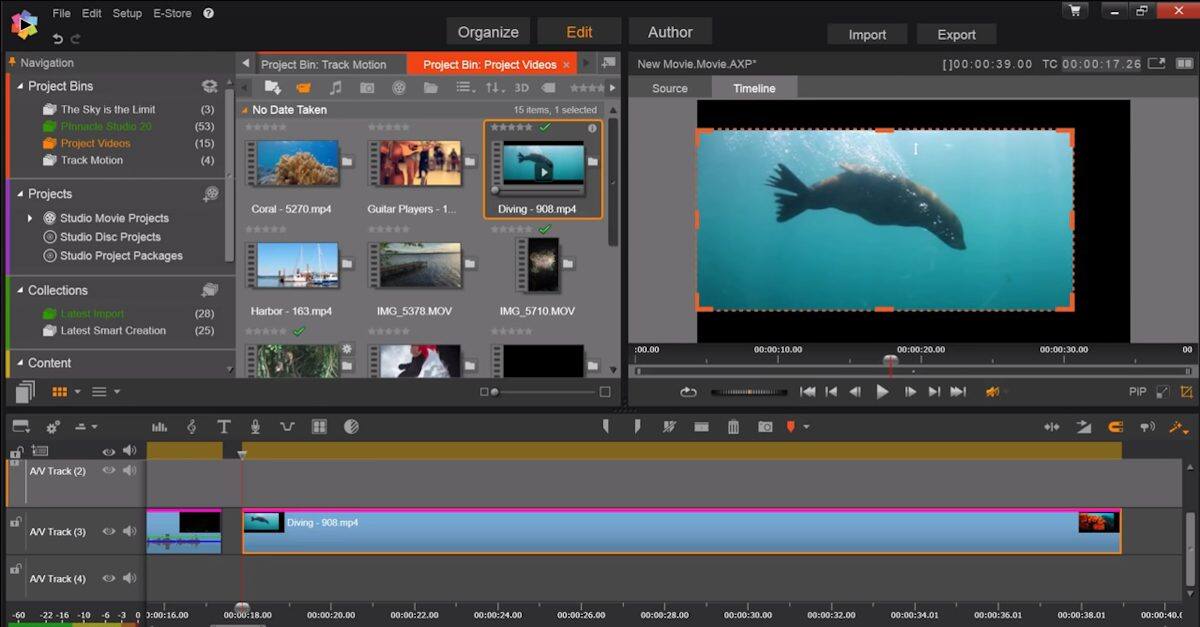This screenshot has width=1200, height=627.
Task: Click the Export button
Action: point(955,33)
